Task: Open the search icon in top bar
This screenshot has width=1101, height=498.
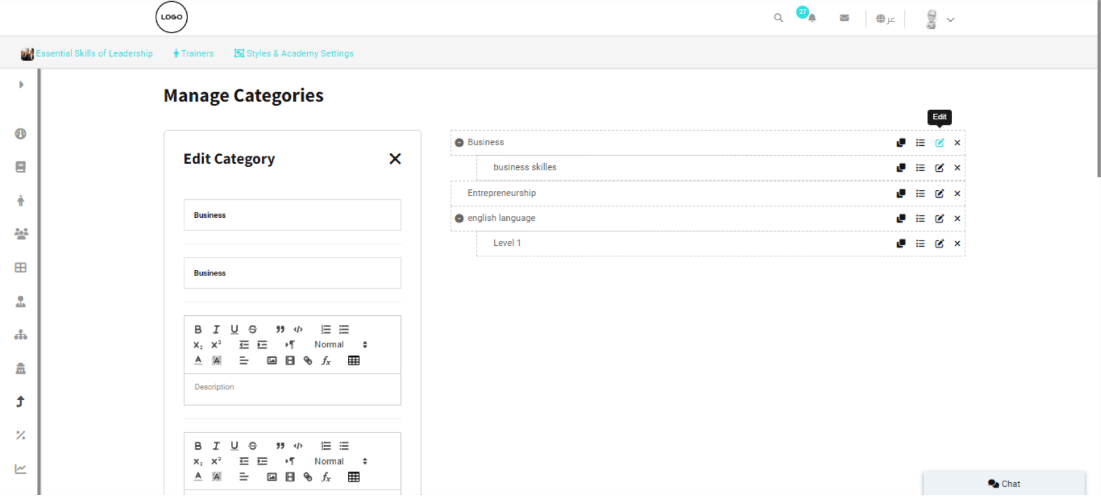Action: click(778, 18)
